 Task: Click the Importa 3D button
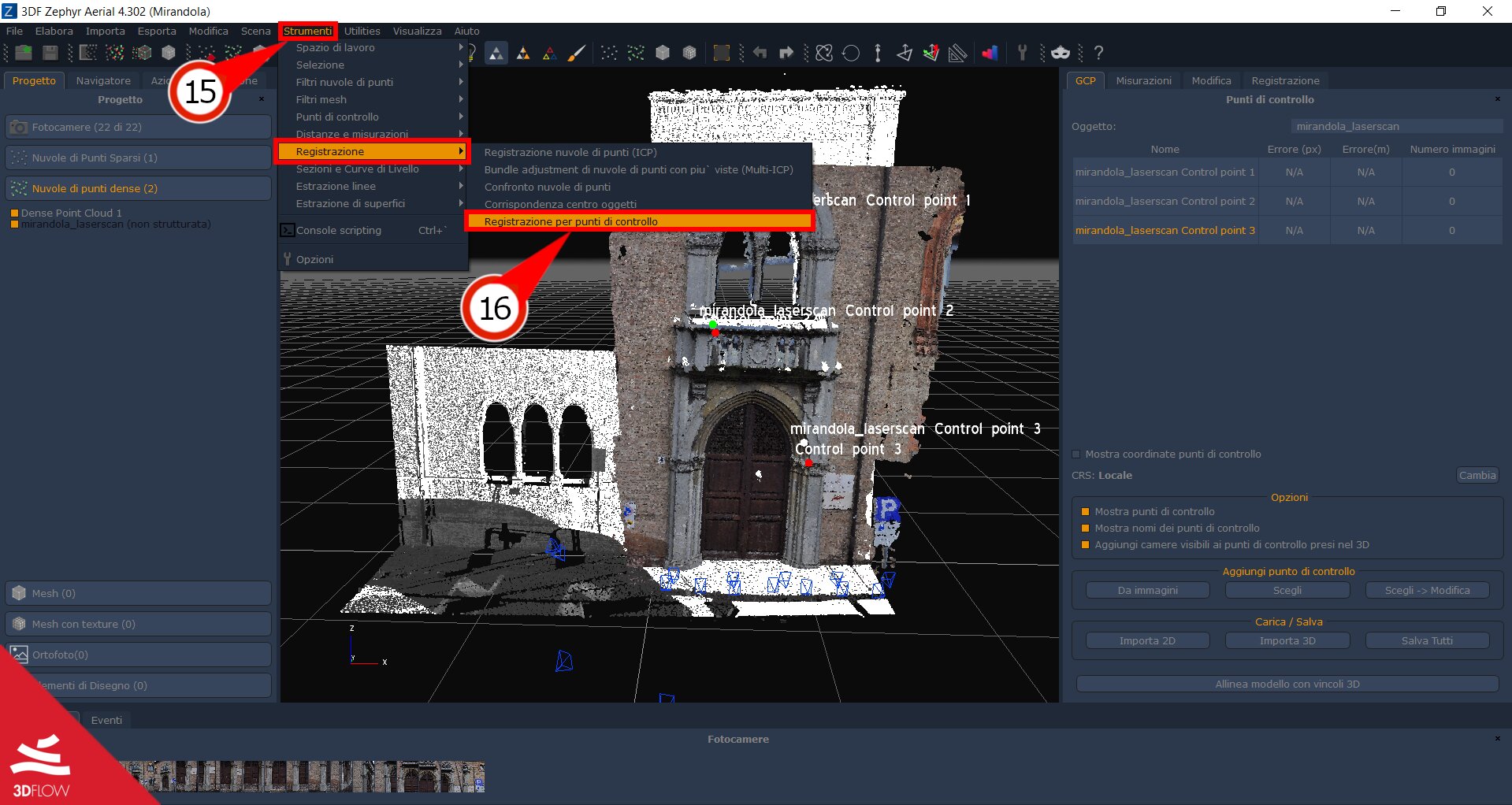pyautogui.click(x=1287, y=641)
